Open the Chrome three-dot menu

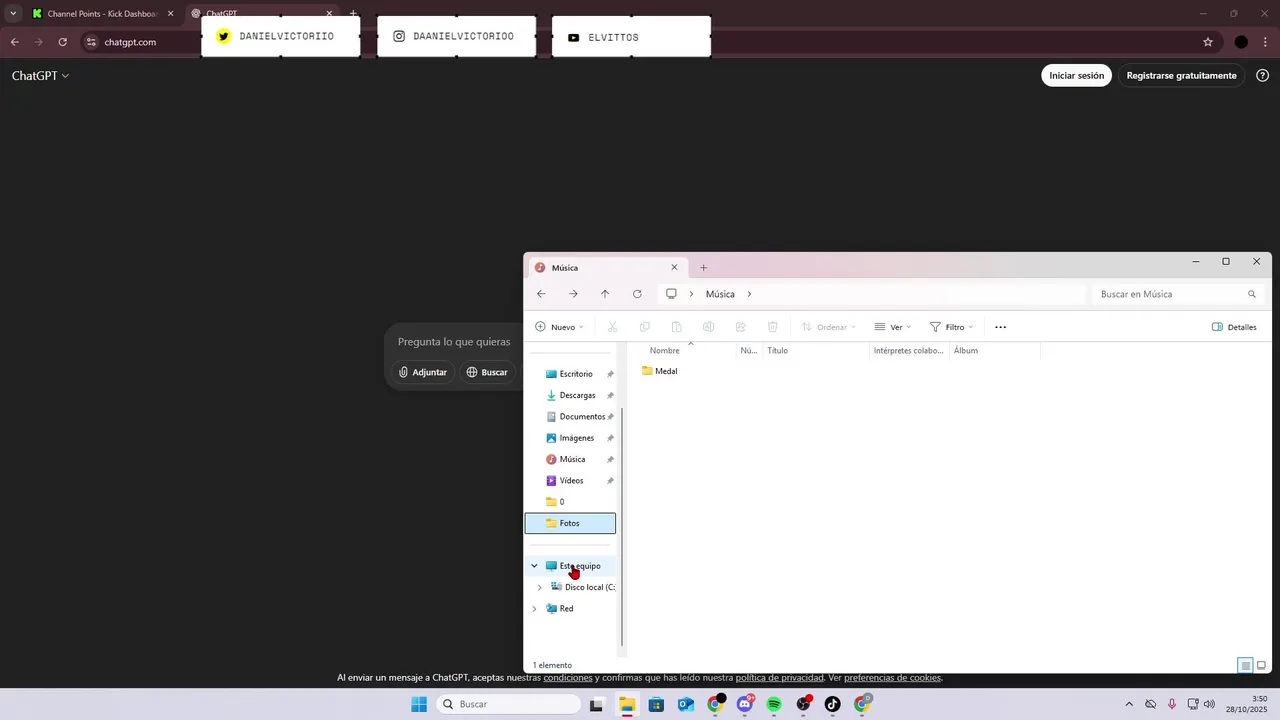coord(1267,42)
